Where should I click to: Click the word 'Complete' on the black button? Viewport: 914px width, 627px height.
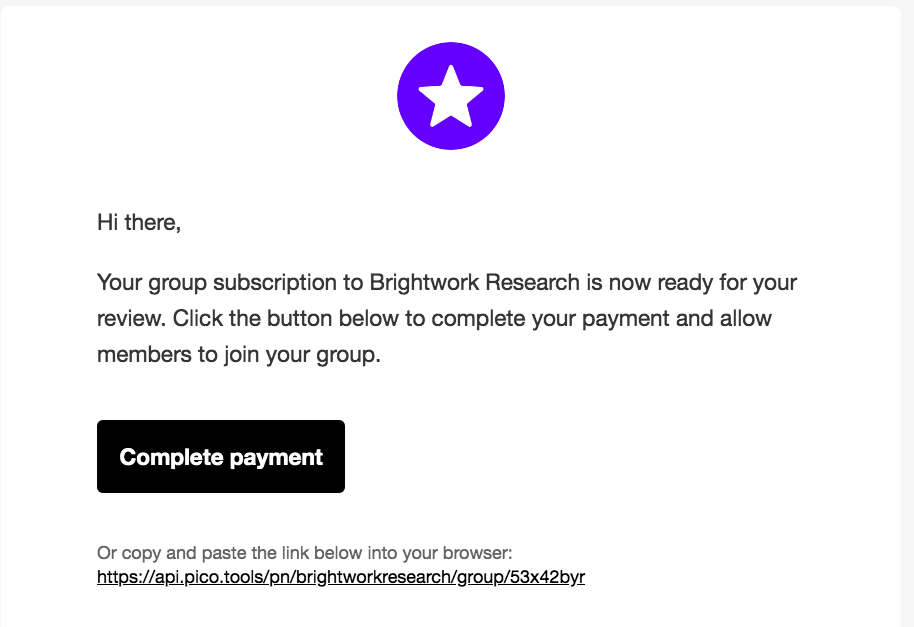click(x=171, y=457)
